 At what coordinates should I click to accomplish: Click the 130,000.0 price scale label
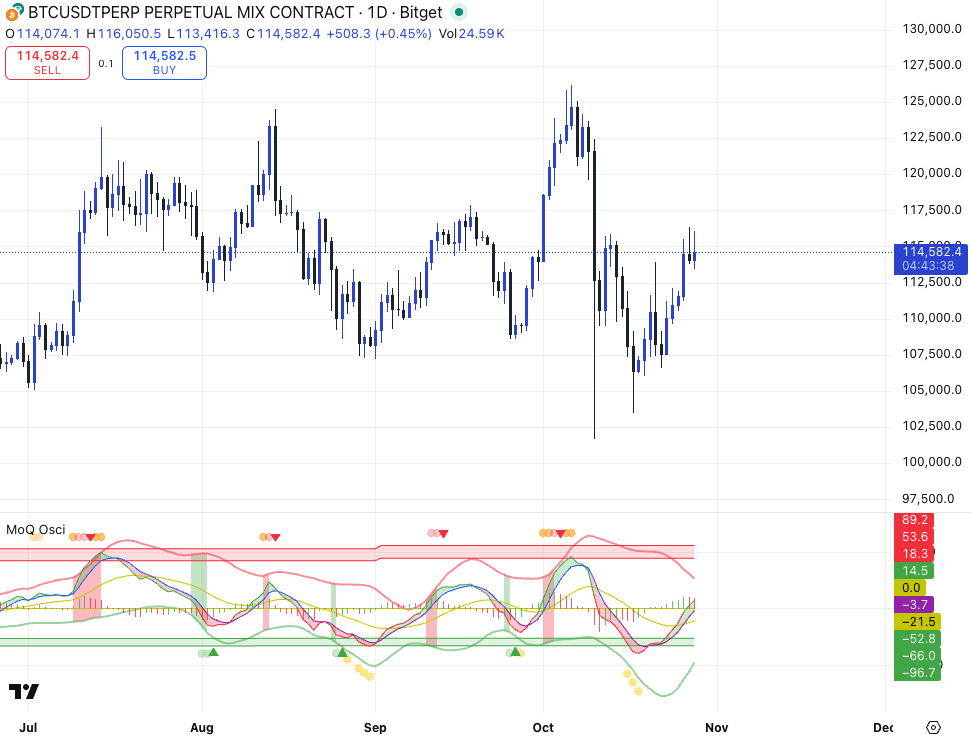(930, 29)
